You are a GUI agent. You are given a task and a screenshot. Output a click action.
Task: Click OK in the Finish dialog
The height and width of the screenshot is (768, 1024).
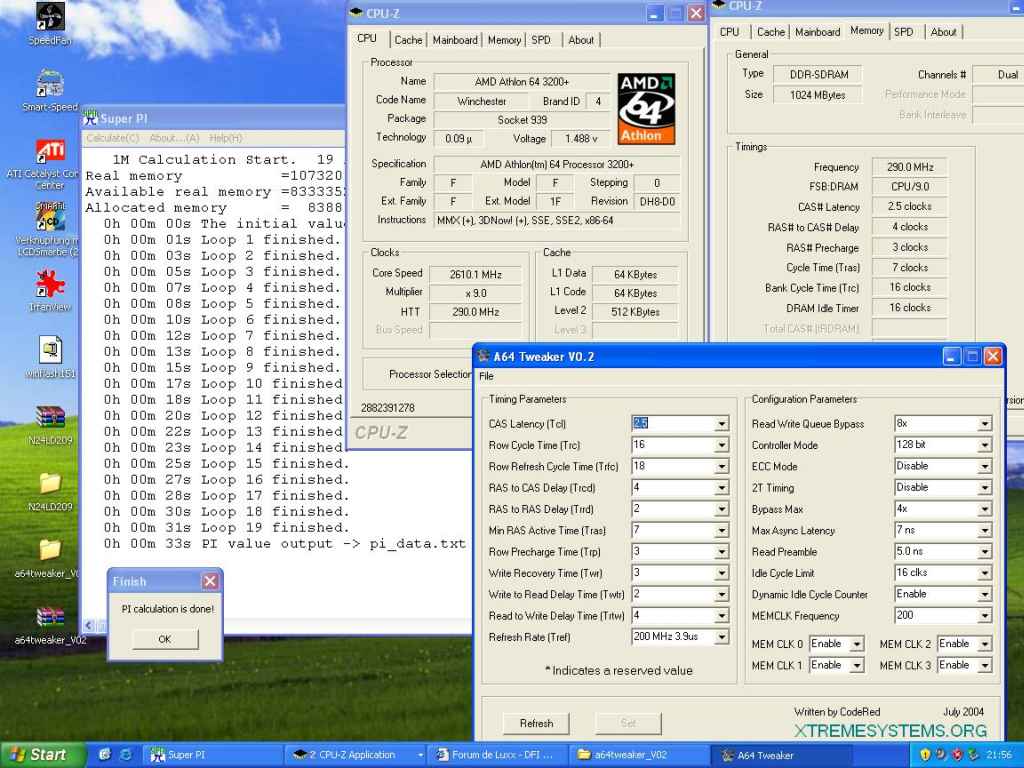(x=165, y=639)
